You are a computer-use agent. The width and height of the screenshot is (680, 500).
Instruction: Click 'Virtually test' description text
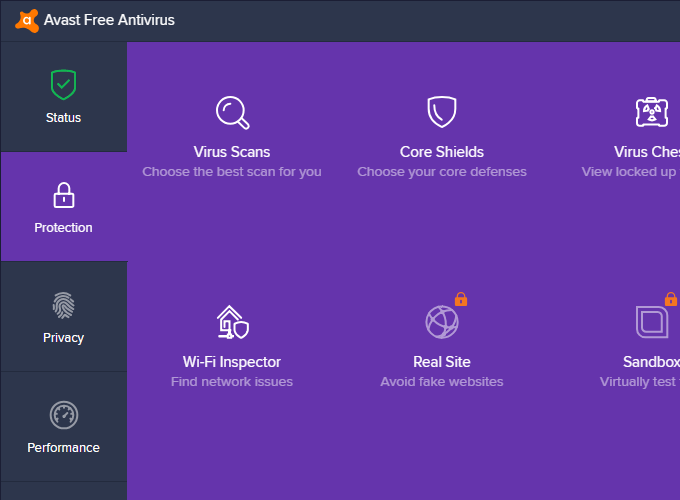click(638, 382)
